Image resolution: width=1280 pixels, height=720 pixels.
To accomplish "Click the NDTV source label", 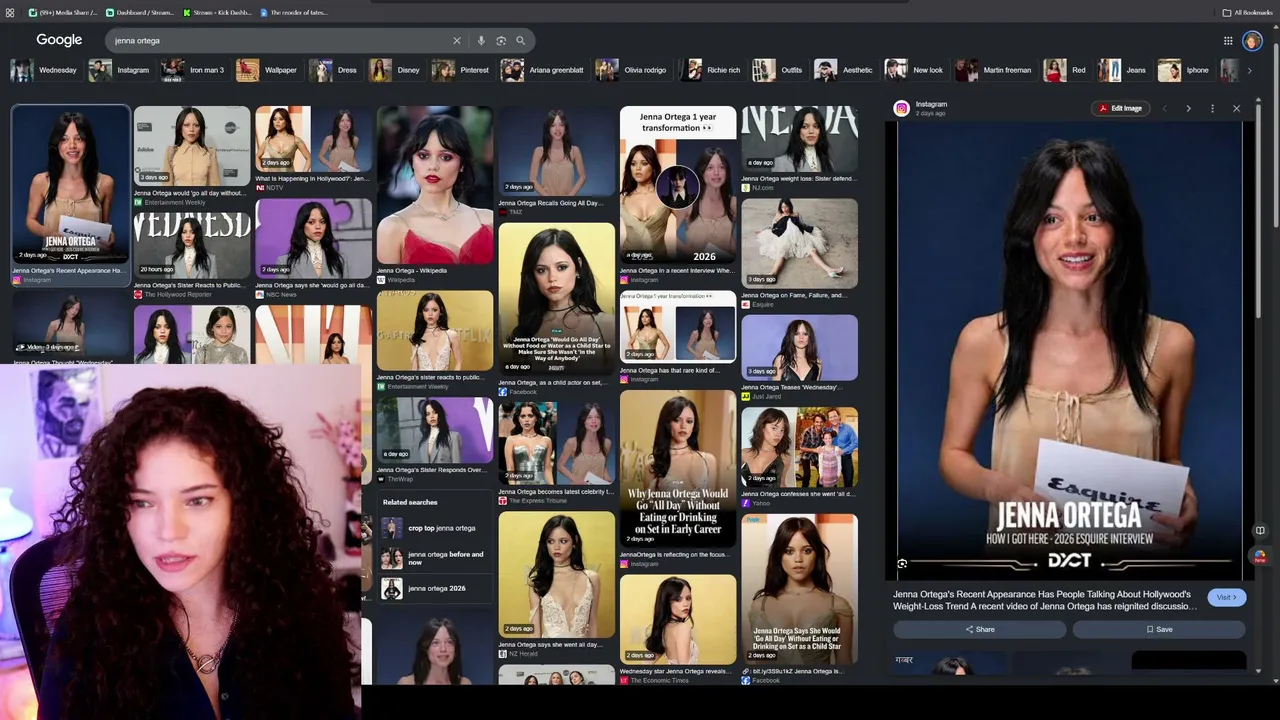I will [x=273, y=187].
